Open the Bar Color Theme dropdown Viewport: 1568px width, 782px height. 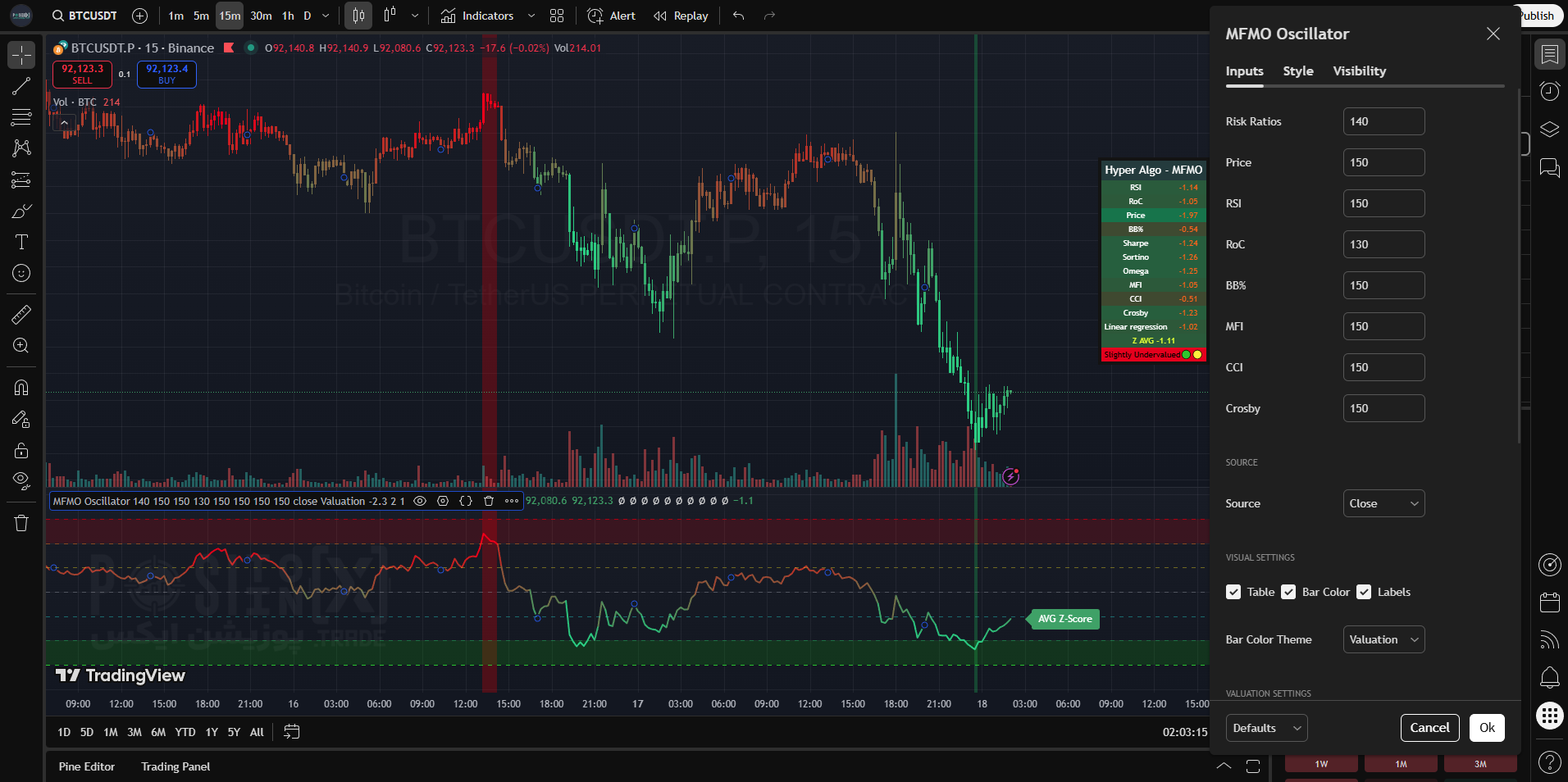click(1383, 639)
